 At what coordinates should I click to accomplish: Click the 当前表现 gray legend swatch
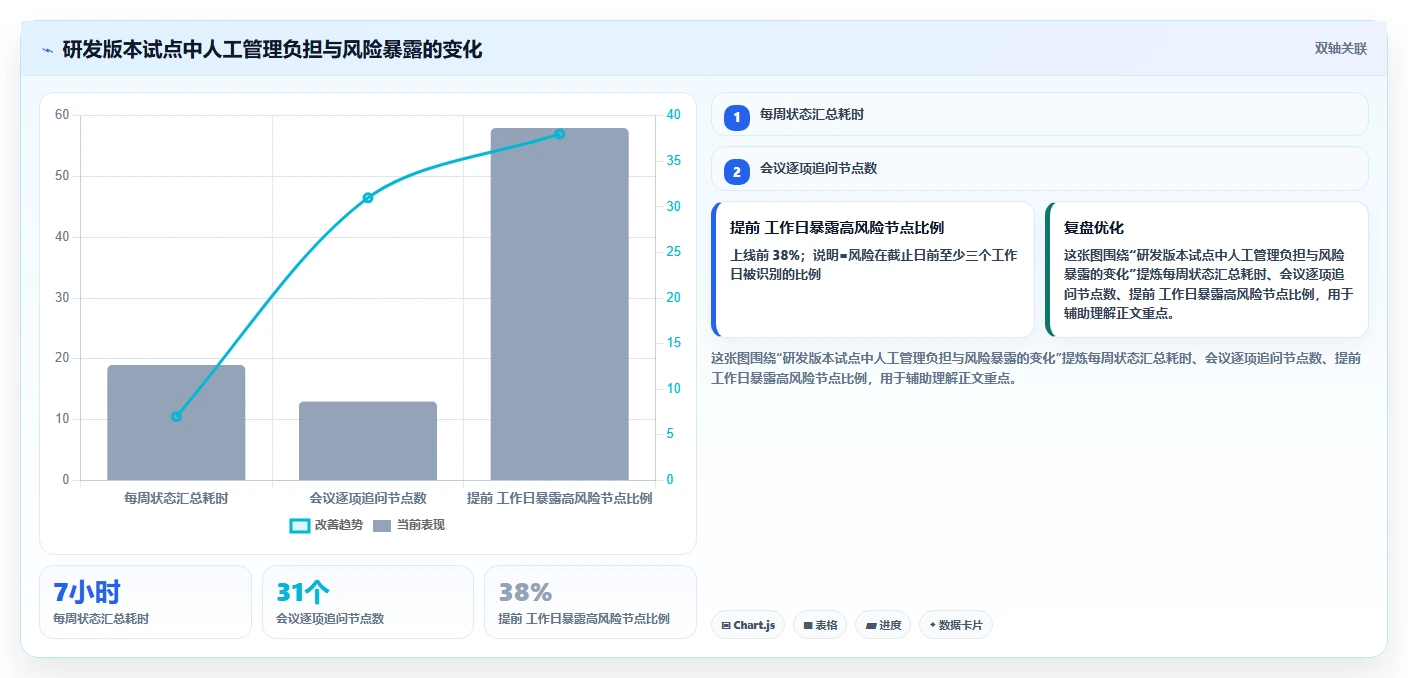coord(382,526)
